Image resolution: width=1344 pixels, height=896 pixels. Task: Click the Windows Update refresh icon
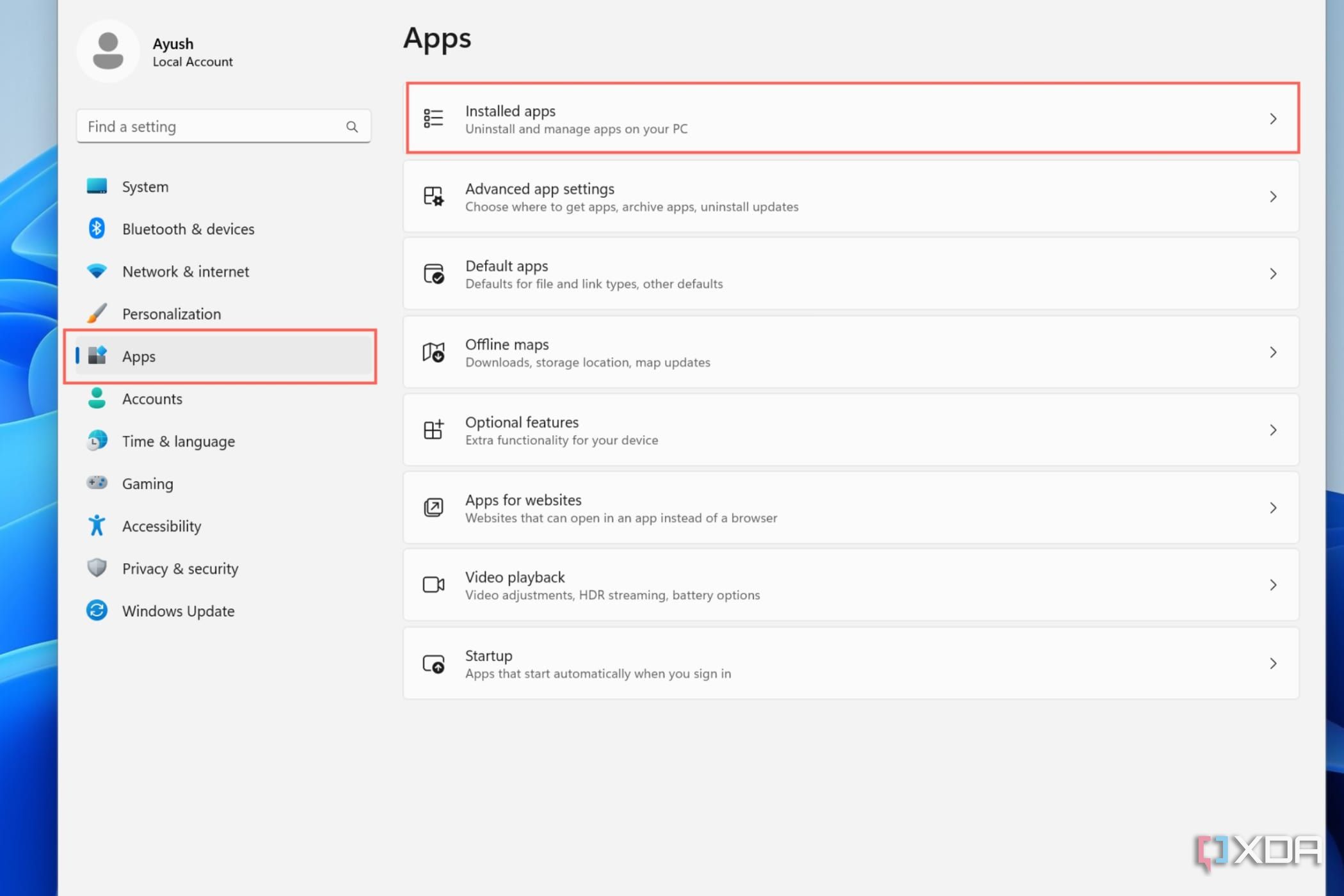click(x=97, y=611)
